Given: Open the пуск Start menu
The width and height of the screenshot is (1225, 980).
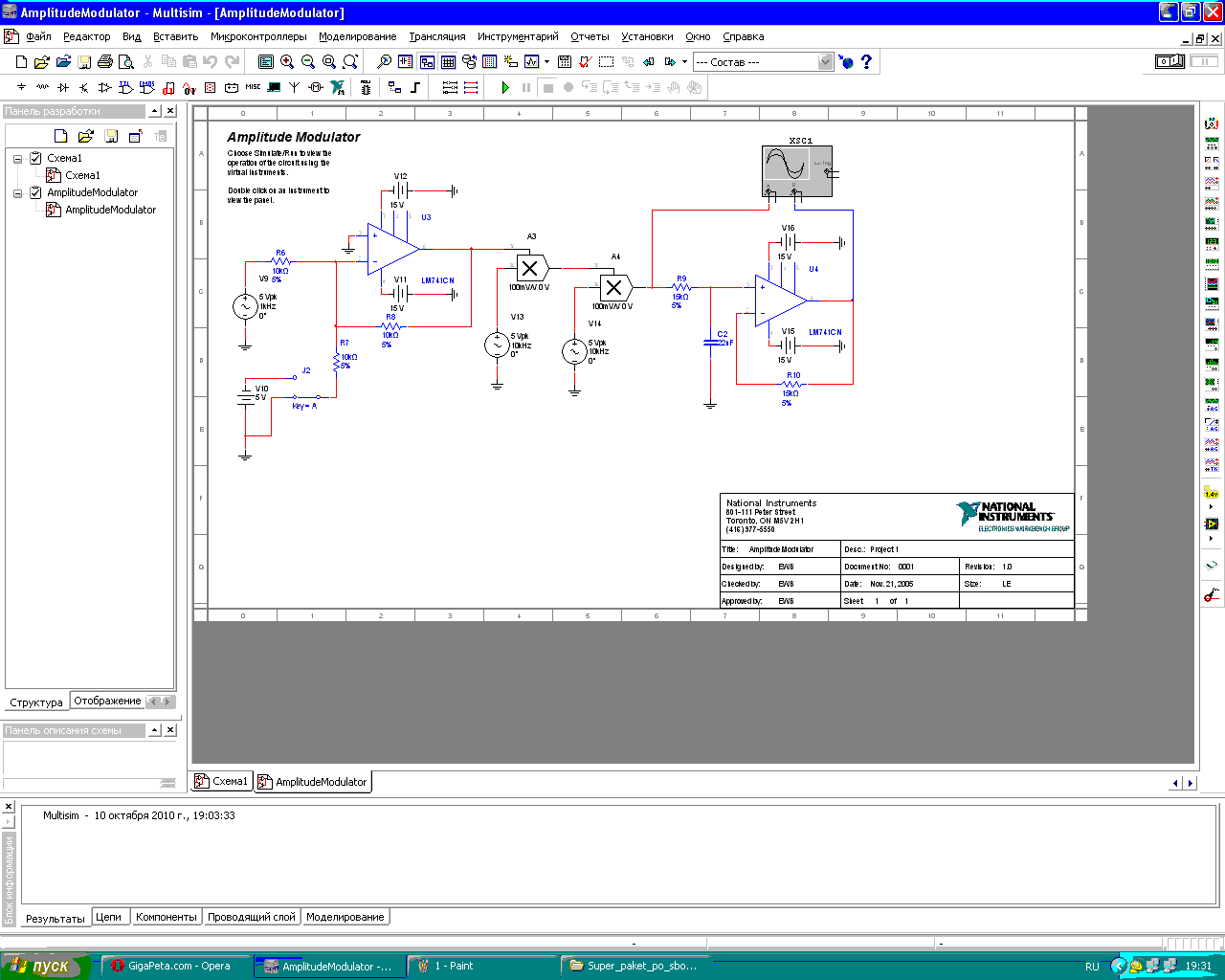Looking at the screenshot, I should pos(45,966).
